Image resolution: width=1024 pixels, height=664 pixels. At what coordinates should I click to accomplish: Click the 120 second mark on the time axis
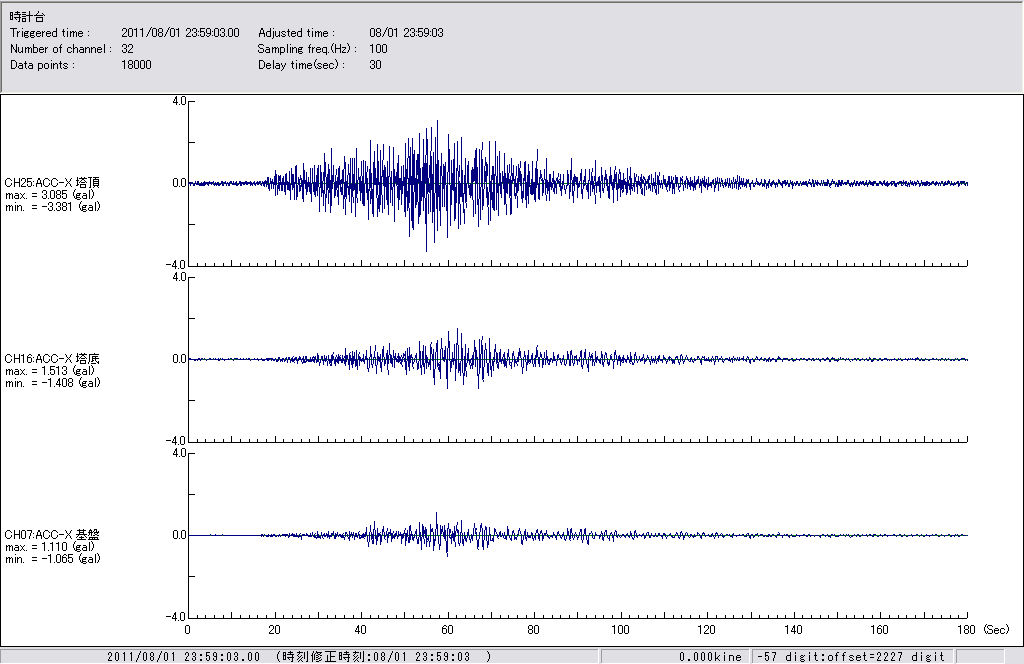click(707, 630)
